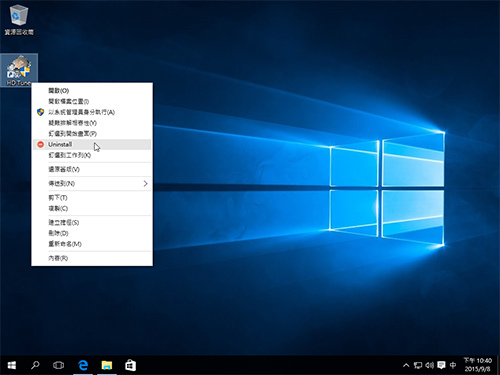Switch input method via 中 indicator

[453, 365]
